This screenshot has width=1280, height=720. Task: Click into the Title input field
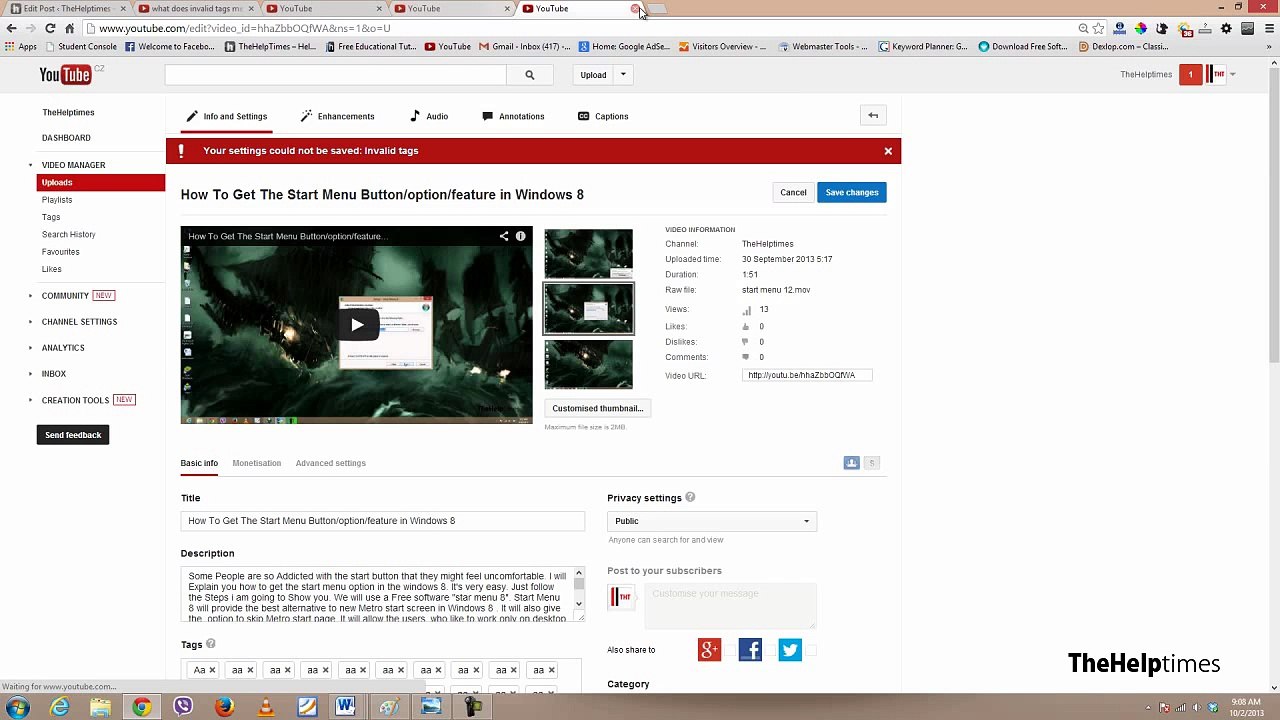382,521
